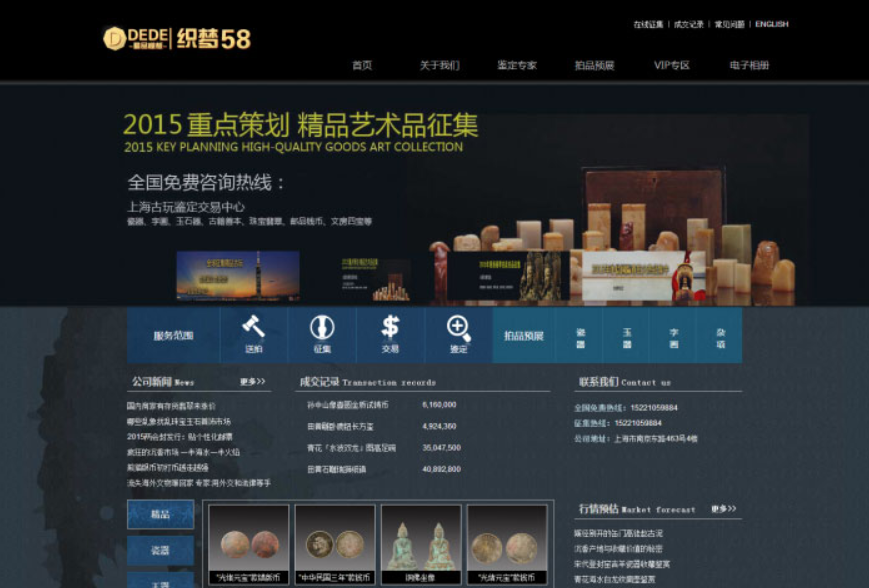The image size is (869, 588).
Task: Expand 更多>> beside 行情预估 Market forecast
Action: pos(724,509)
